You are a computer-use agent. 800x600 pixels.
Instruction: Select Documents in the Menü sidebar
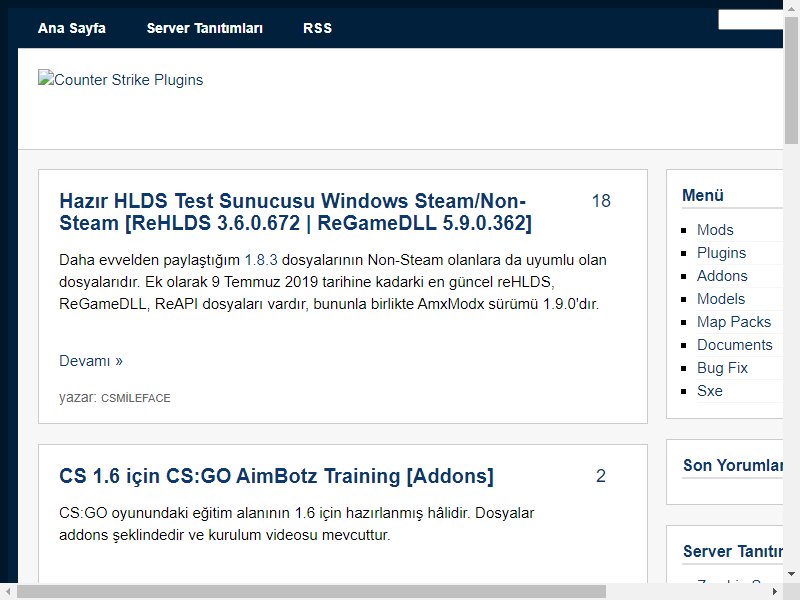(x=735, y=345)
